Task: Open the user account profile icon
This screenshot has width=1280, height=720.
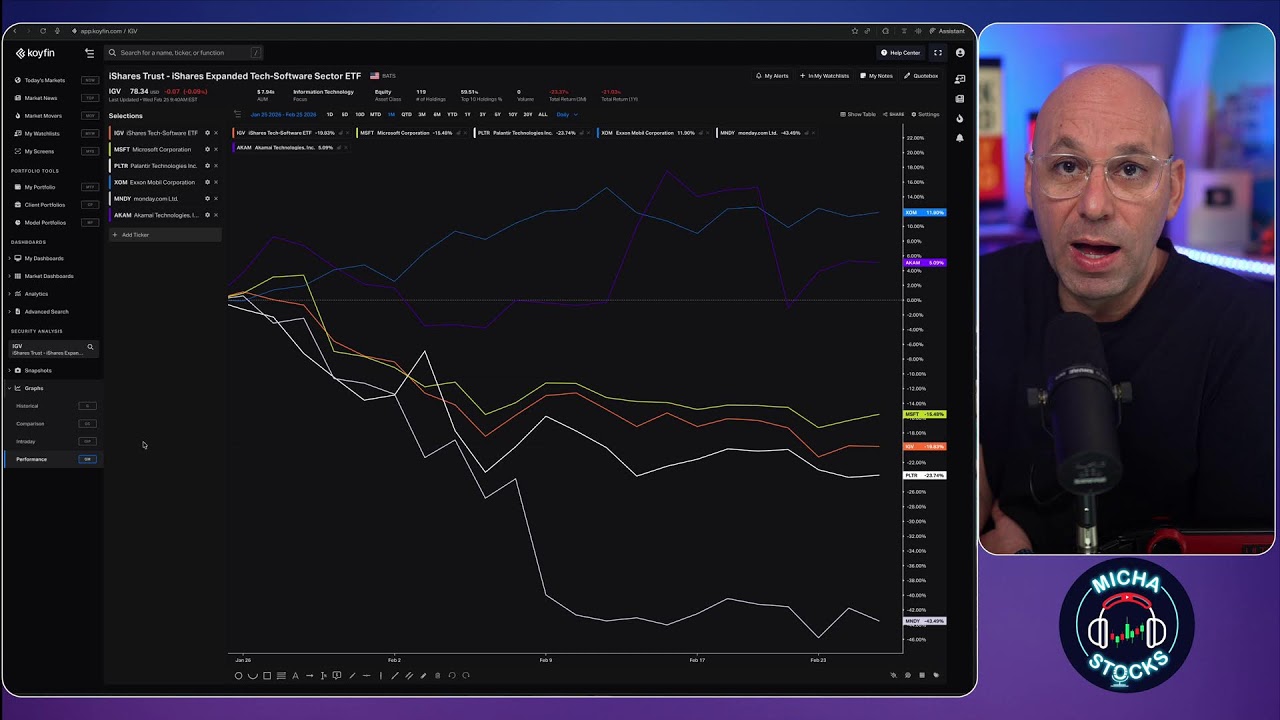Action: point(960,53)
